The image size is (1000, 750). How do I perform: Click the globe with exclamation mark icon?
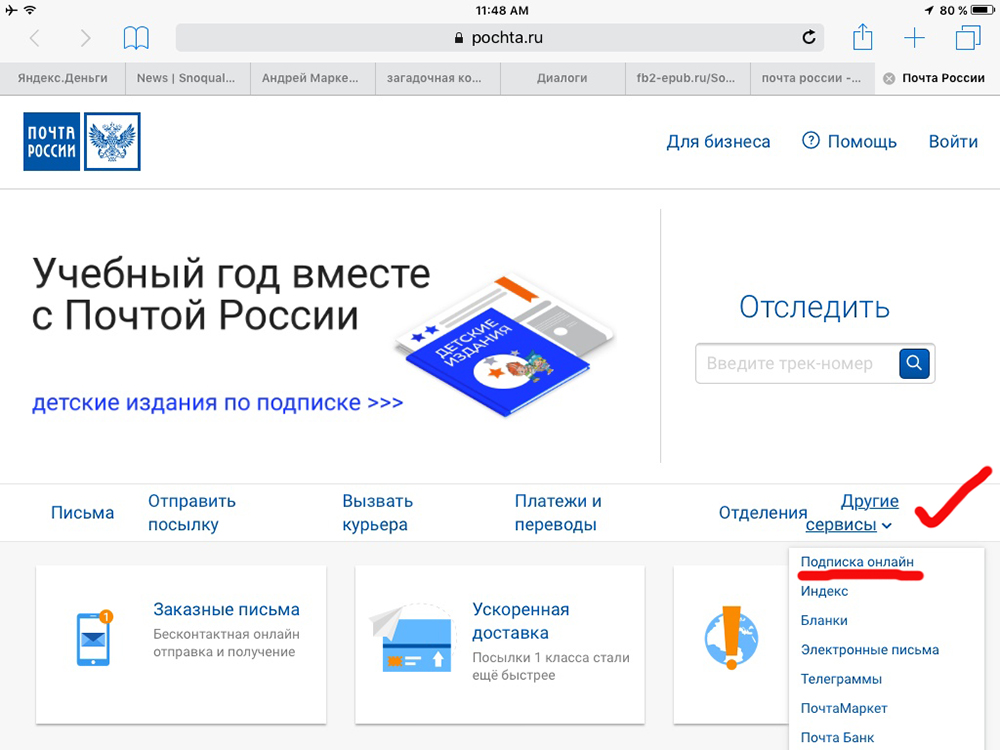pyautogui.click(x=732, y=637)
